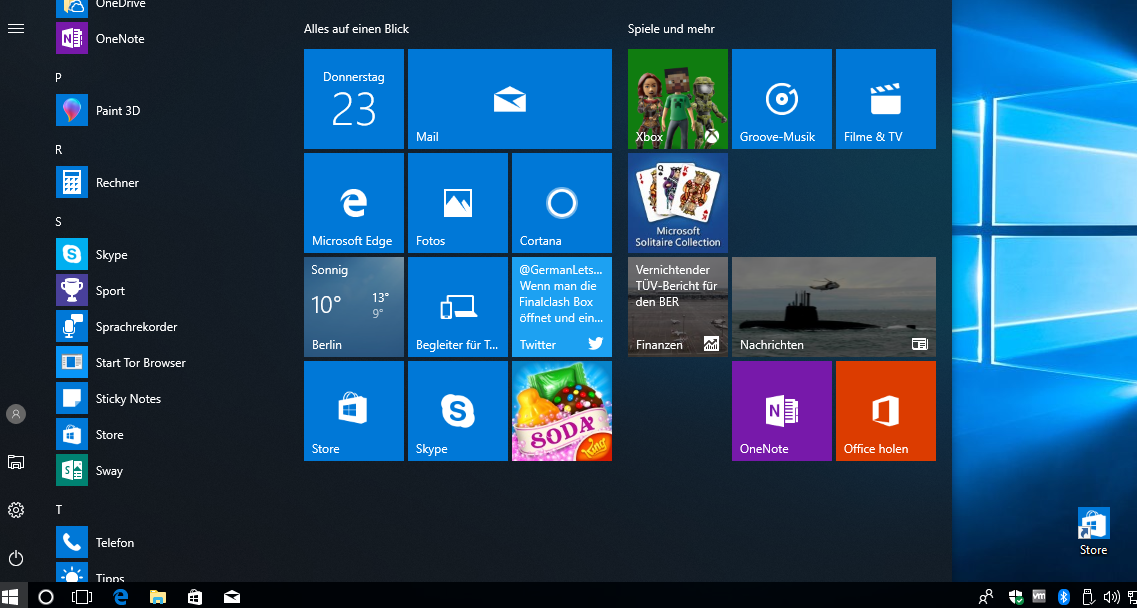Open Settings gear in Start sidebar
Screen dimensions: 1137x608
point(16,510)
